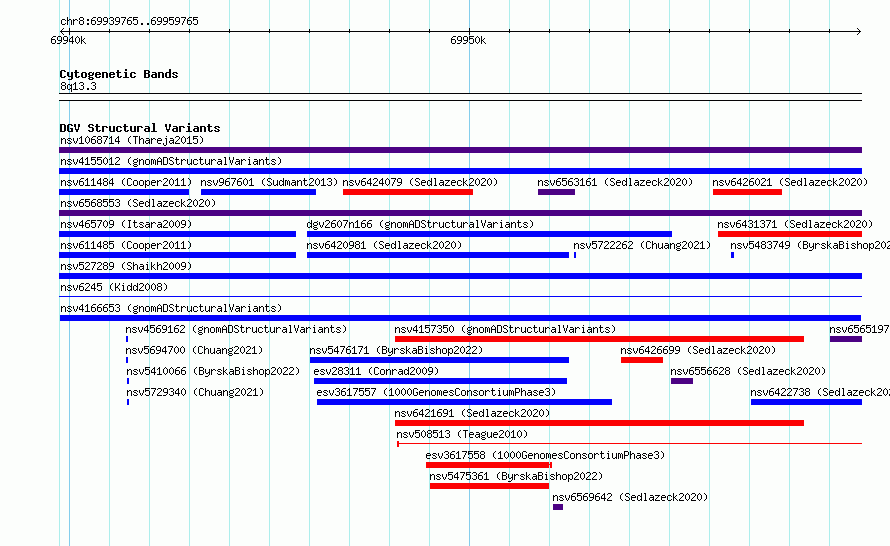Select the red bar under nsv6421691
890x546 pixels.
[x=599, y=423]
